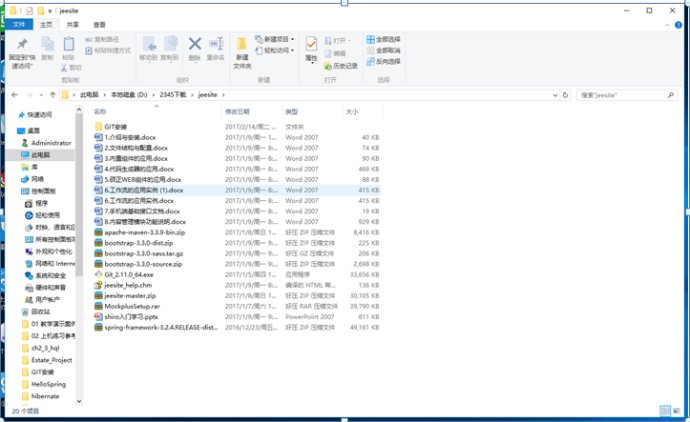Click Properties icon in Quick Access Toolbar
Screen dimensions: 690x422
tap(29, 11)
